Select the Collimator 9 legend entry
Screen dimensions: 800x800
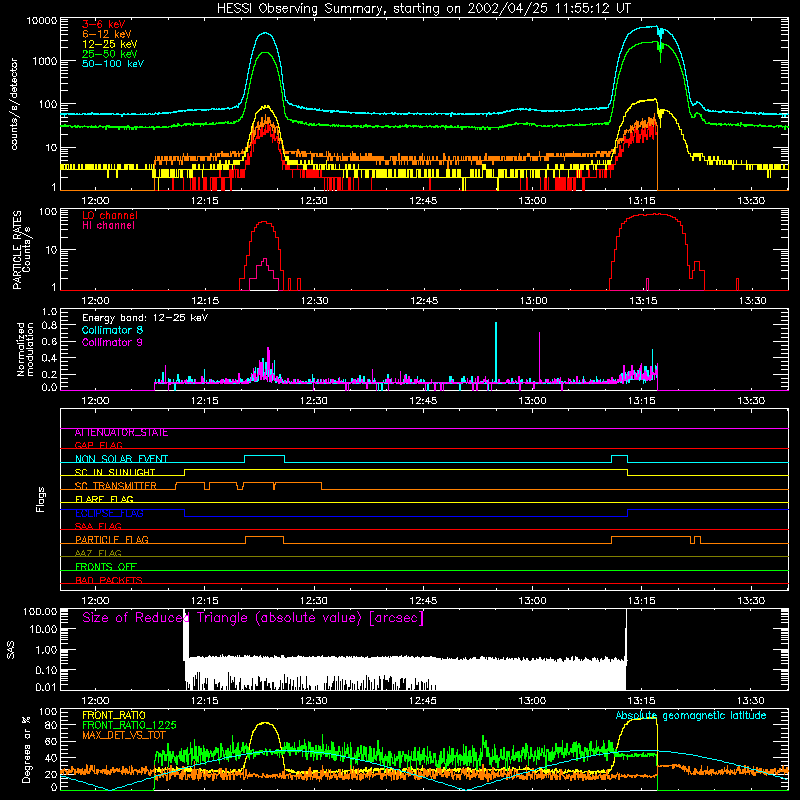(x=112, y=342)
